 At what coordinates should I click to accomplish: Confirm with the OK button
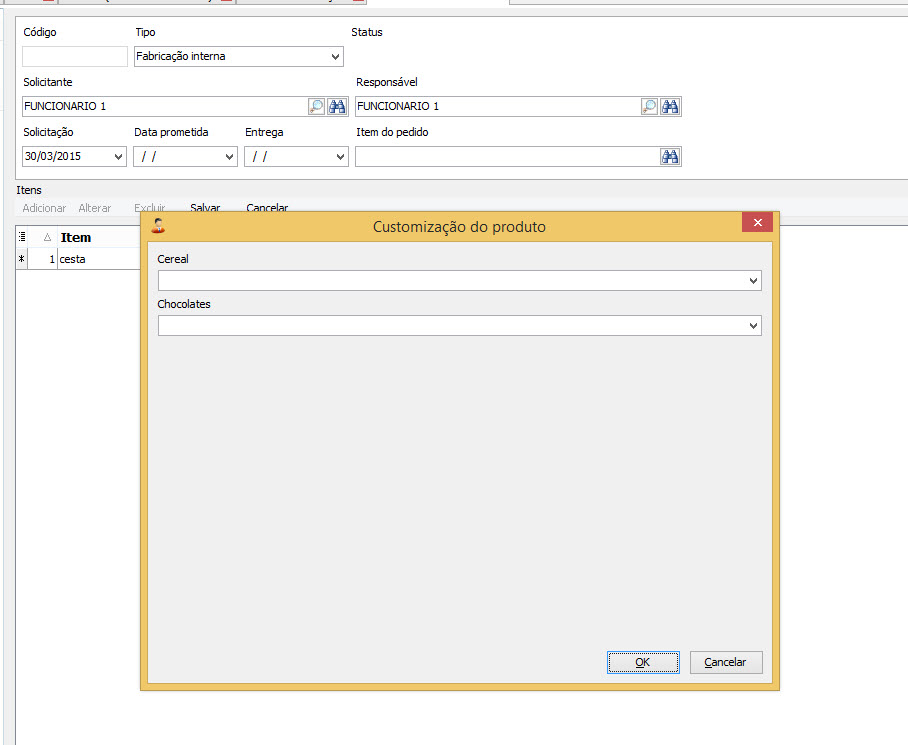point(643,662)
